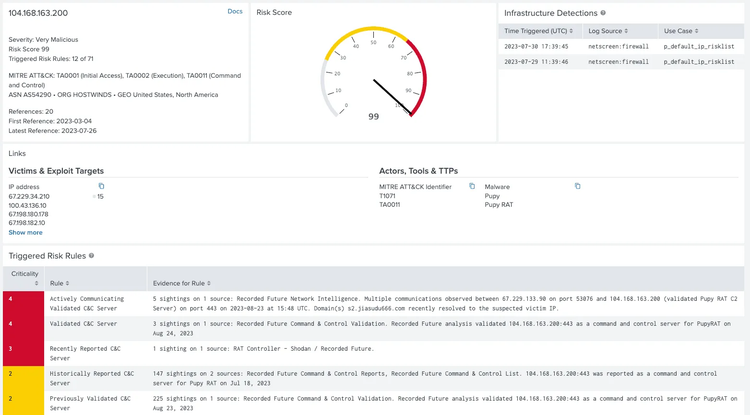Click the Infrastructure Detections help icon
The width and height of the screenshot is (750, 415).
tap(602, 13)
